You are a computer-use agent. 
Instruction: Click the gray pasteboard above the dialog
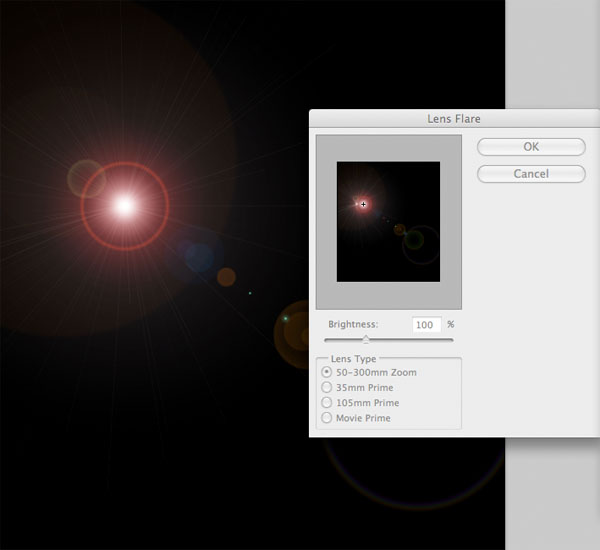click(553, 54)
